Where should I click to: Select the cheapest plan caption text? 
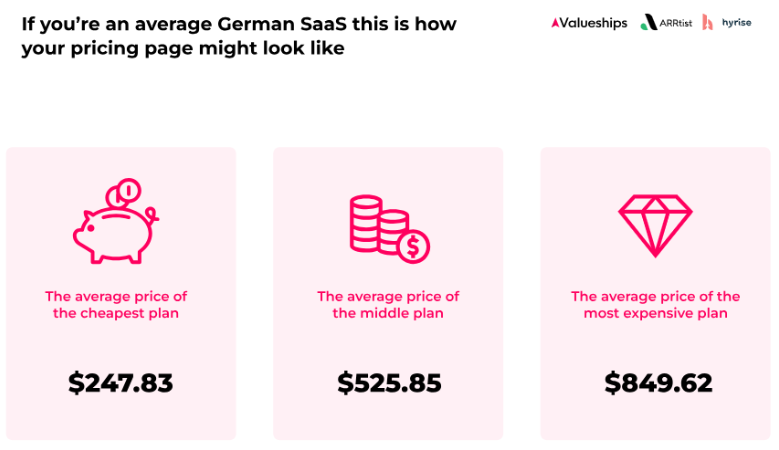[116, 305]
